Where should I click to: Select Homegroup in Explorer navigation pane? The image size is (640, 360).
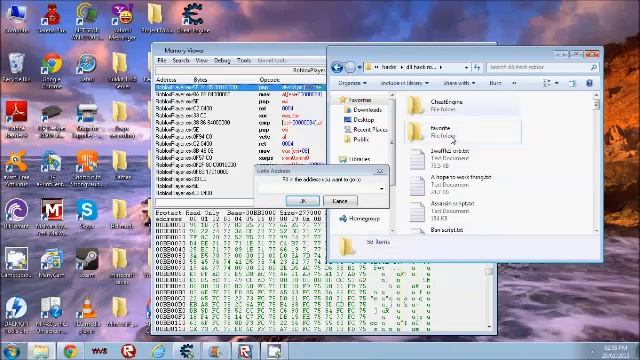point(364,219)
